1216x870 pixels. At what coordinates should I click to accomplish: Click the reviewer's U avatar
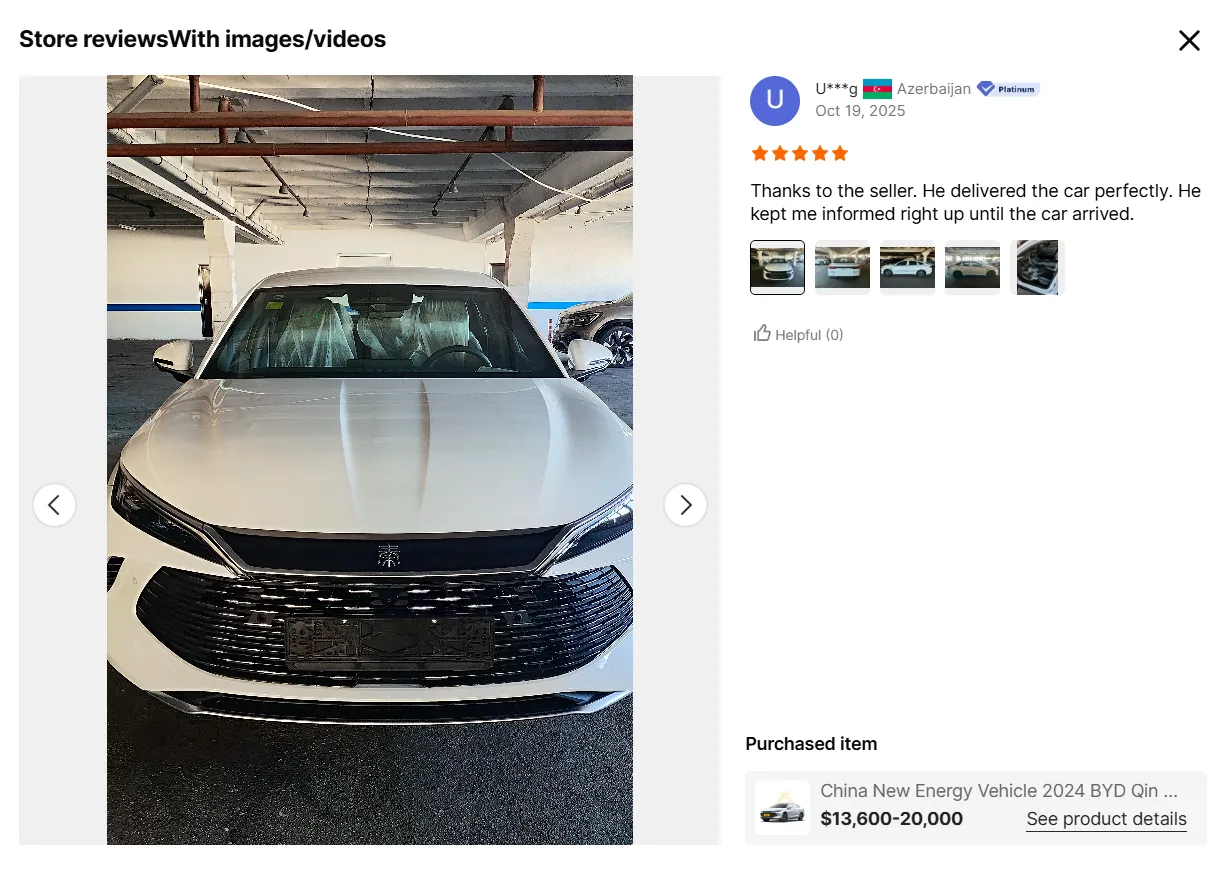[x=774, y=101]
